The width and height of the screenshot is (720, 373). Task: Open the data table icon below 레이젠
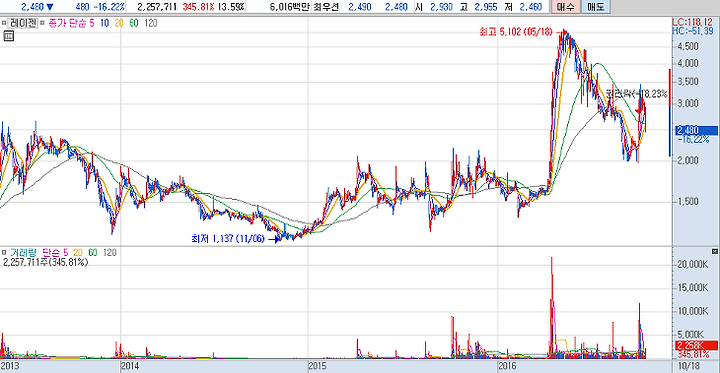tap(8, 36)
